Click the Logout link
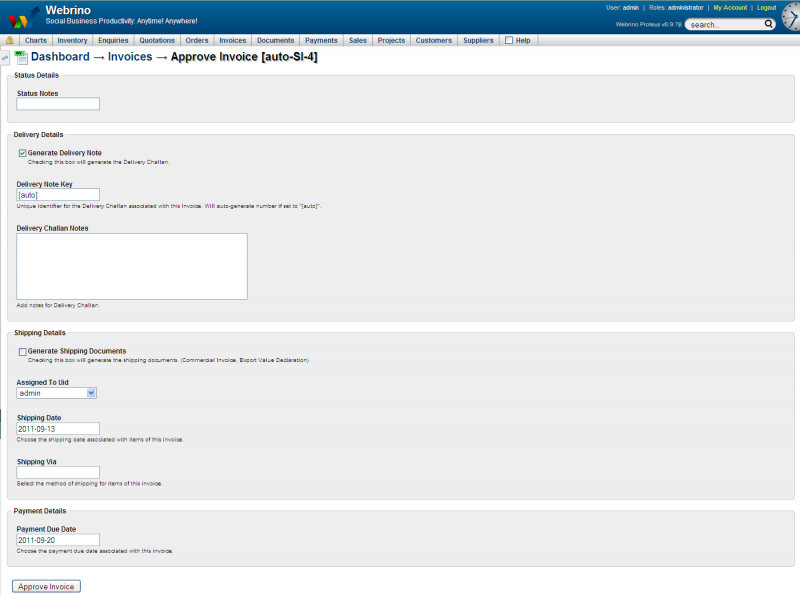800x599 pixels. 766,7
